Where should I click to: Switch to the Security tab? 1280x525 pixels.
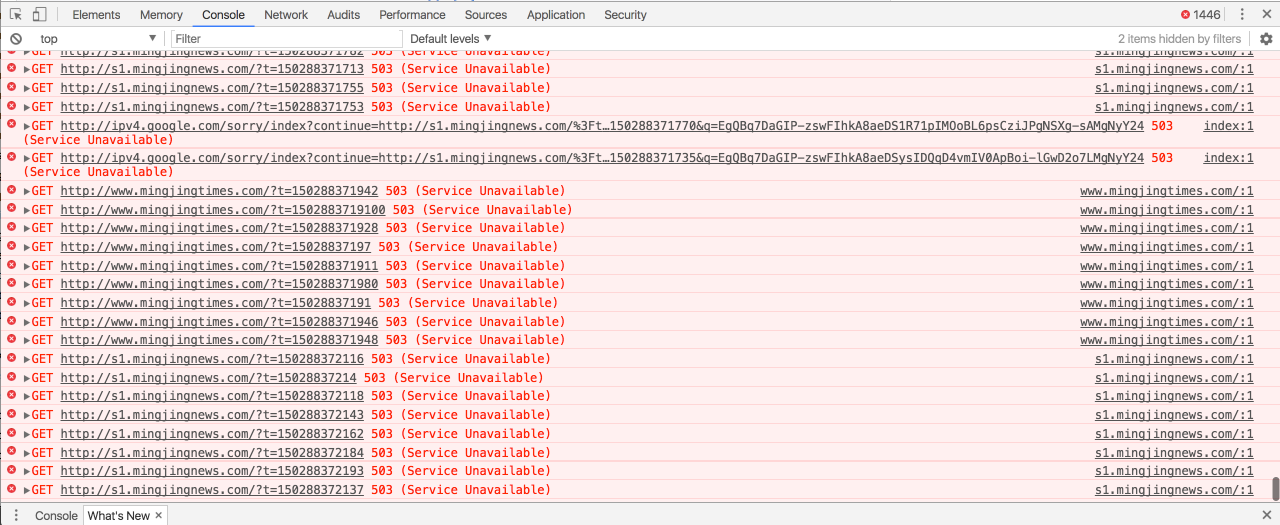(626, 15)
